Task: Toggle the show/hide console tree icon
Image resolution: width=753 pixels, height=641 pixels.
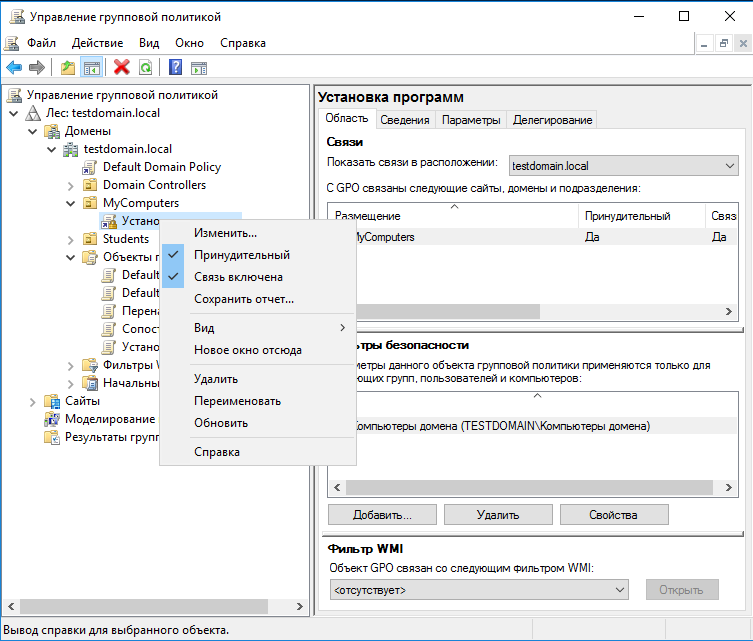Action: pyautogui.click(x=92, y=67)
